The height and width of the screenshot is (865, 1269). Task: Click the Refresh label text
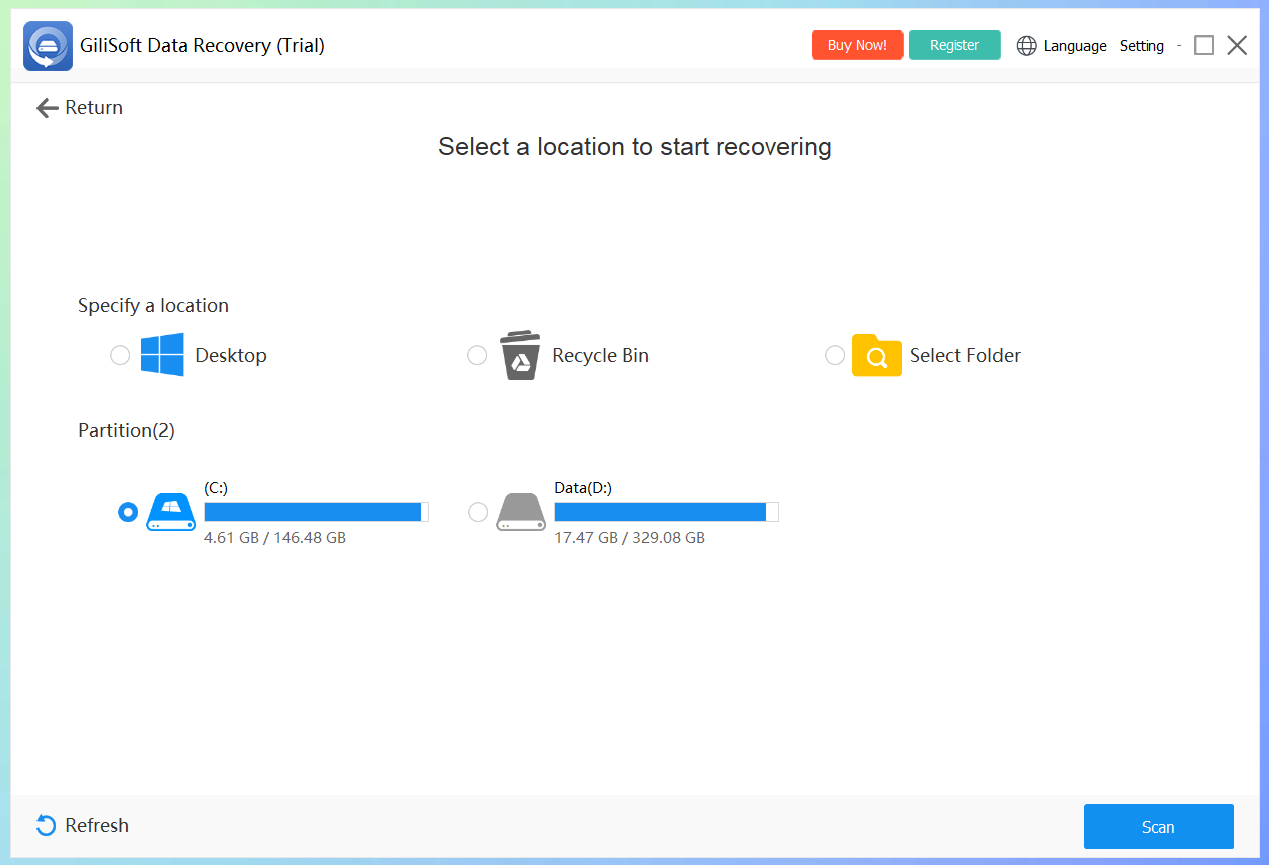pyautogui.click(x=97, y=826)
